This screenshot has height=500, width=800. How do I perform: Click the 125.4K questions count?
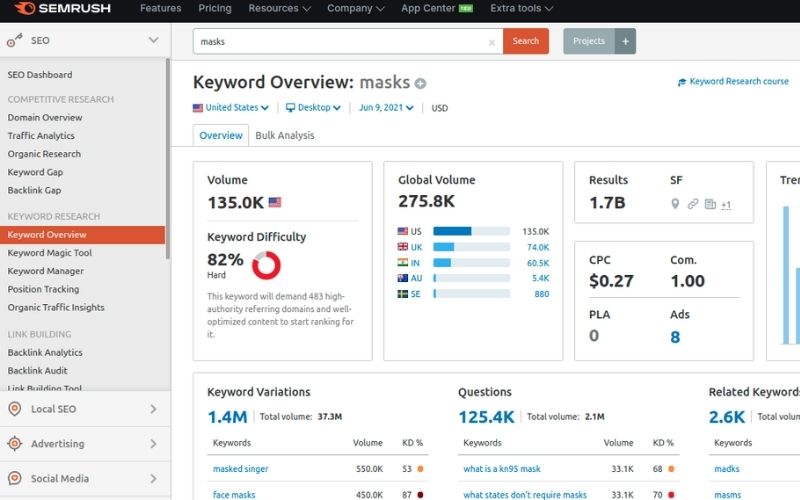tap(486, 417)
